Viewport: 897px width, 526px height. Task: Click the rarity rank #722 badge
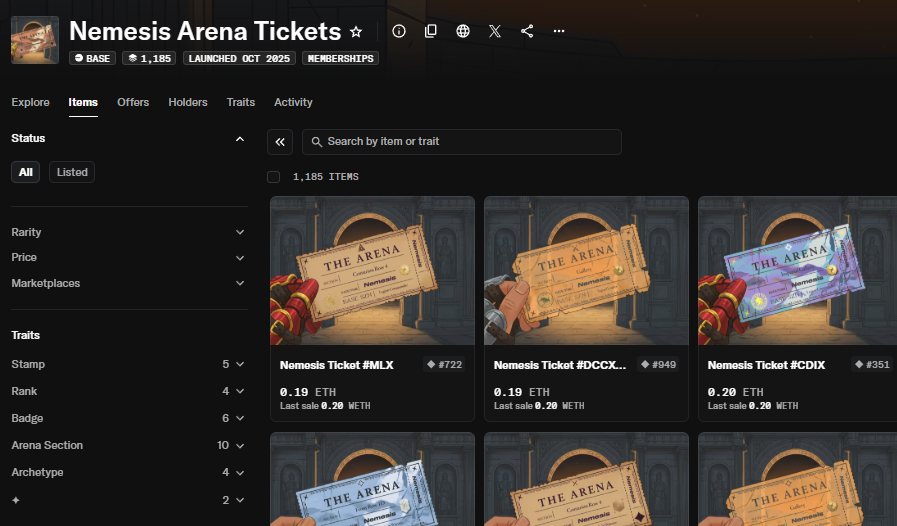click(444, 365)
